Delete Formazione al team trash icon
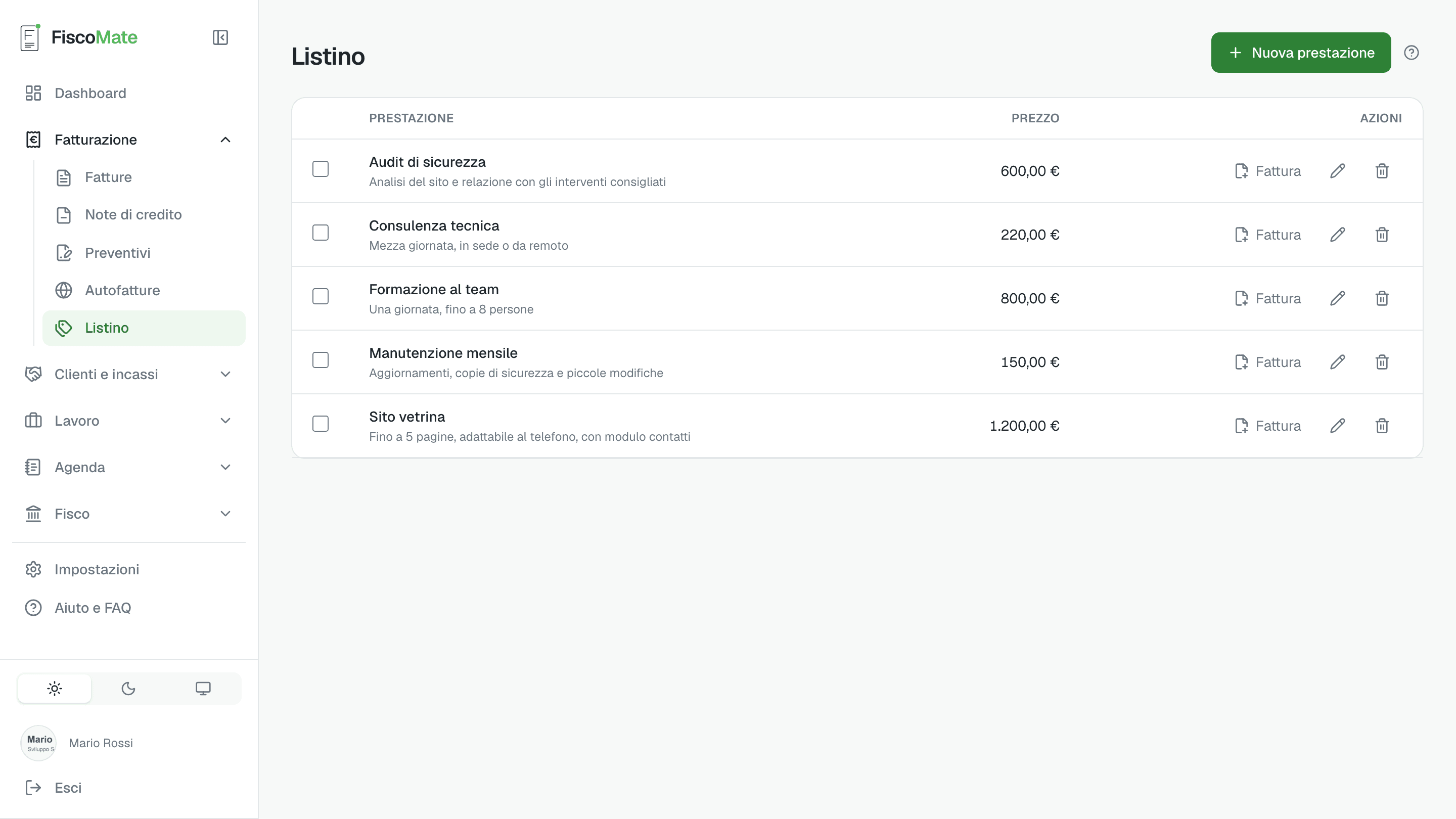Screen dimensions: 1456x819 coord(1381,298)
